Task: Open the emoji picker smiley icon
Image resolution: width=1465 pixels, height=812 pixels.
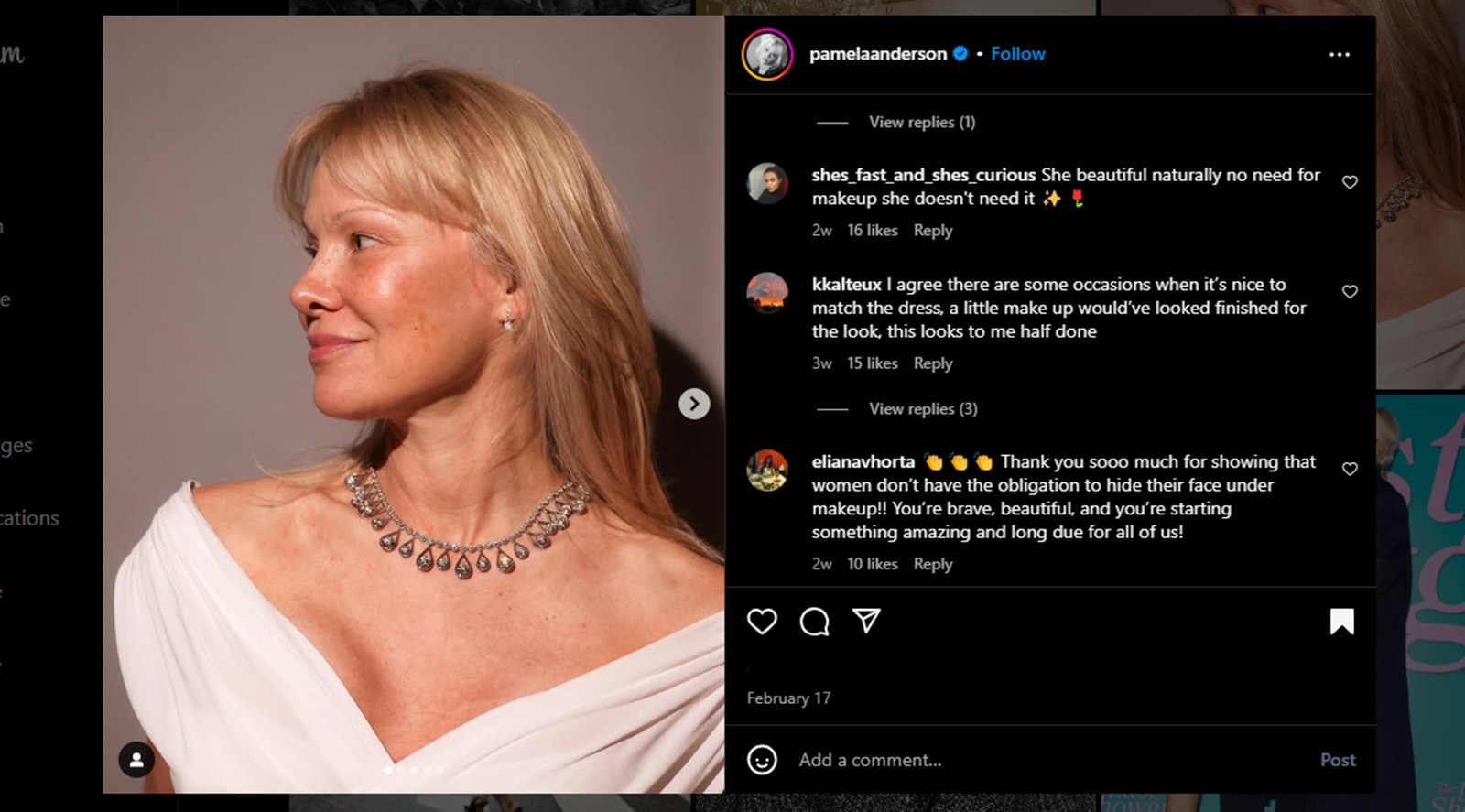Action: pyautogui.click(x=762, y=760)
